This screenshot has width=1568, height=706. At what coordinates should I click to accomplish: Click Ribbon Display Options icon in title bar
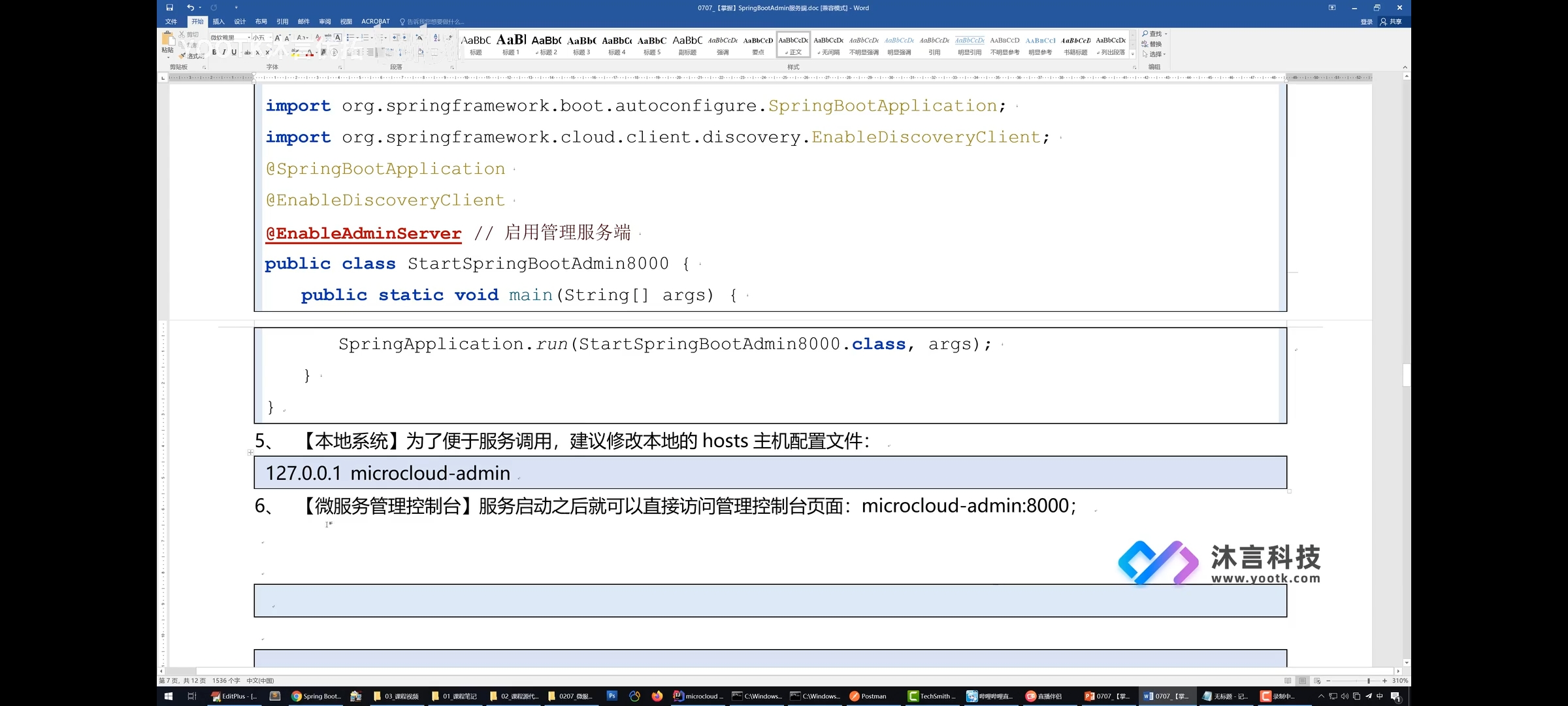pos(1332,8)
